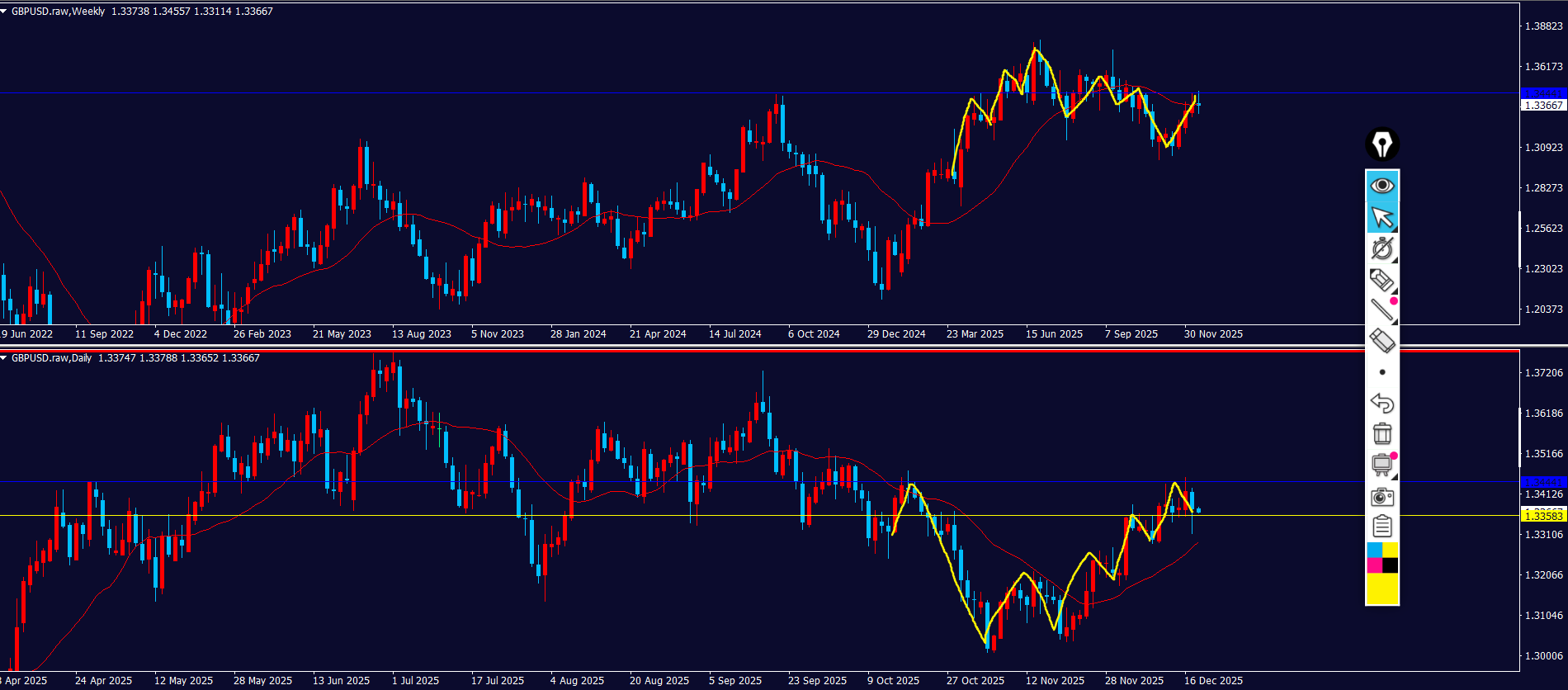Click the undo arrow icon
This screenshot has height=690, width=1568.
click(1381, 403)
